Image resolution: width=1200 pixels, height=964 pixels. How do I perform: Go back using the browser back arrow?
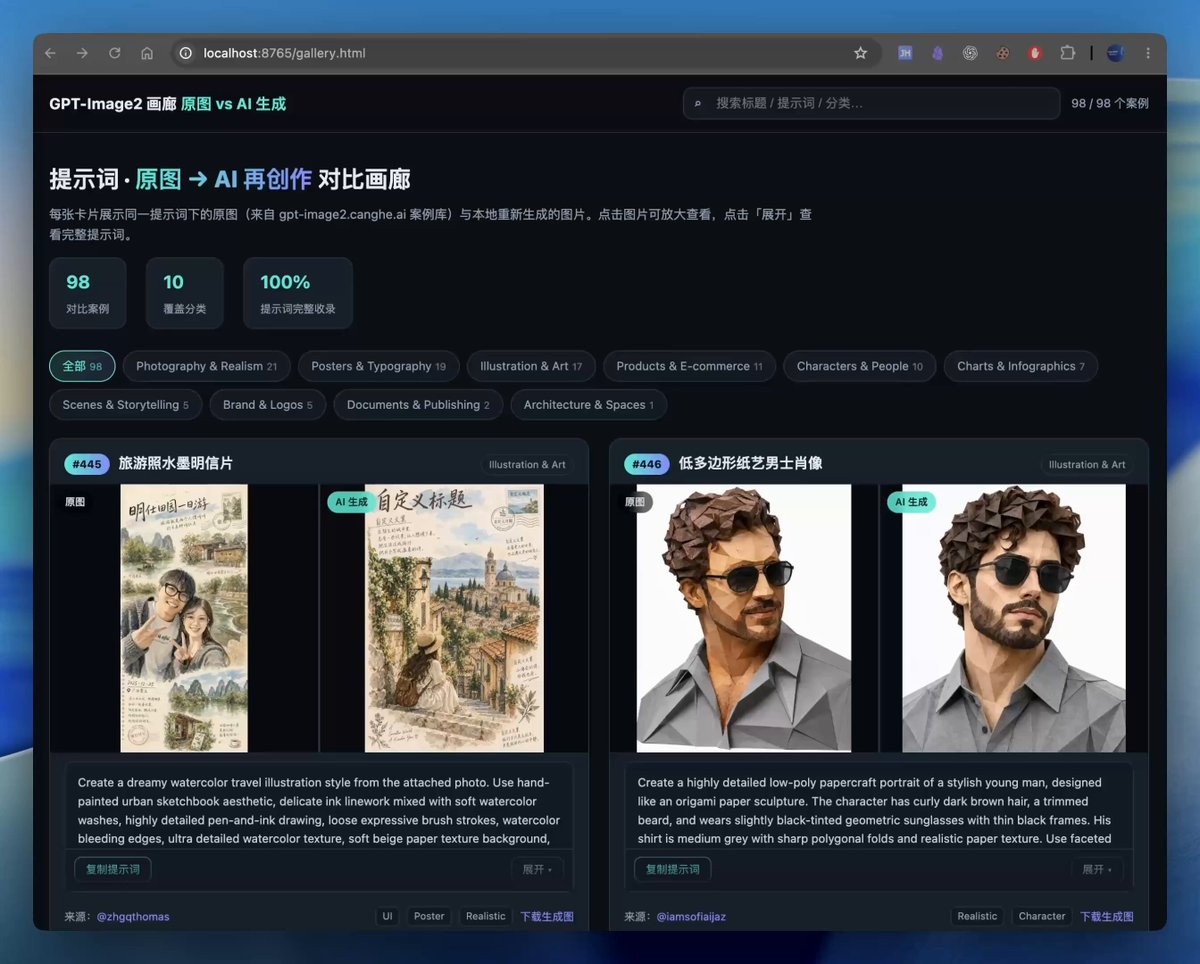click(x=50, y=53)
